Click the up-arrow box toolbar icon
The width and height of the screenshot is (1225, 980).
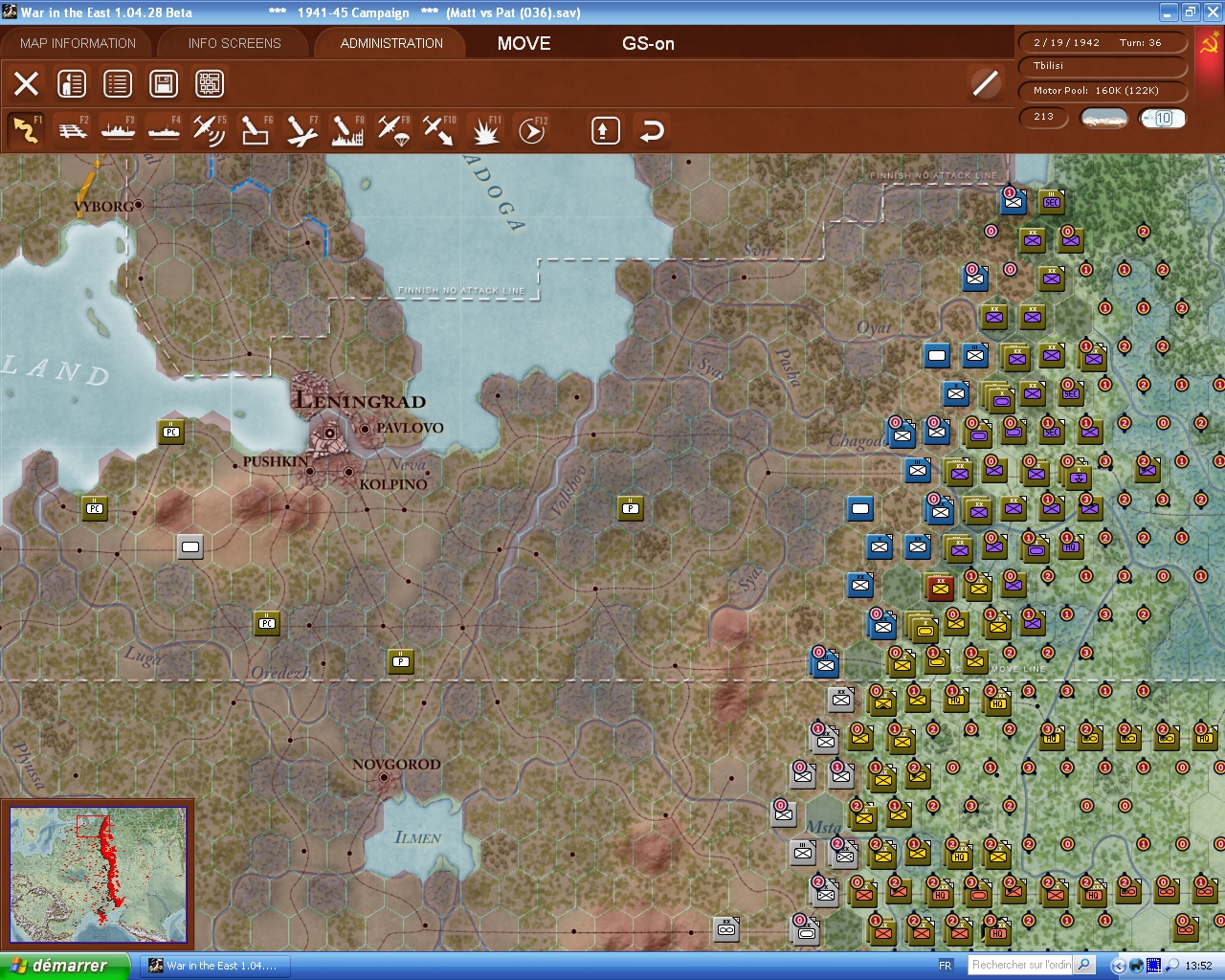605,130
